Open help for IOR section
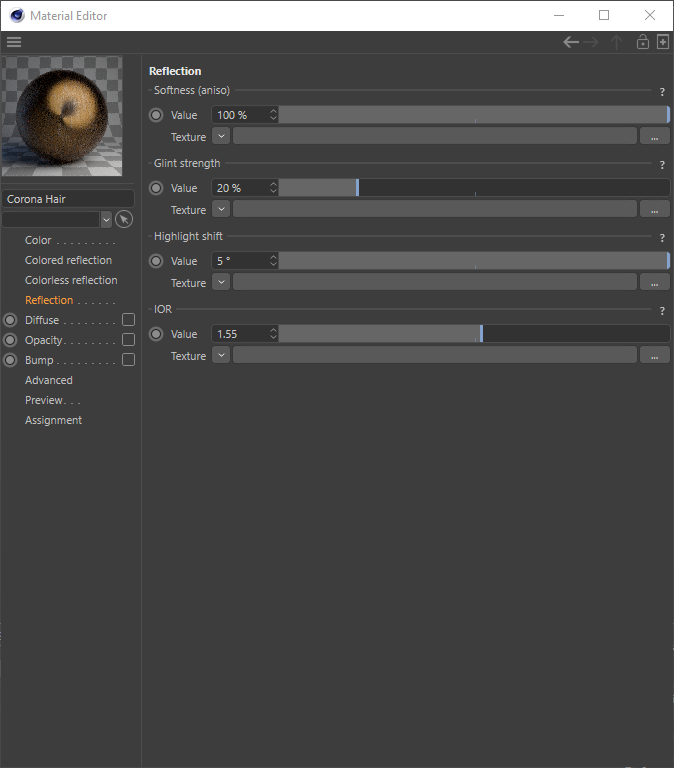 tap(662, 311)
